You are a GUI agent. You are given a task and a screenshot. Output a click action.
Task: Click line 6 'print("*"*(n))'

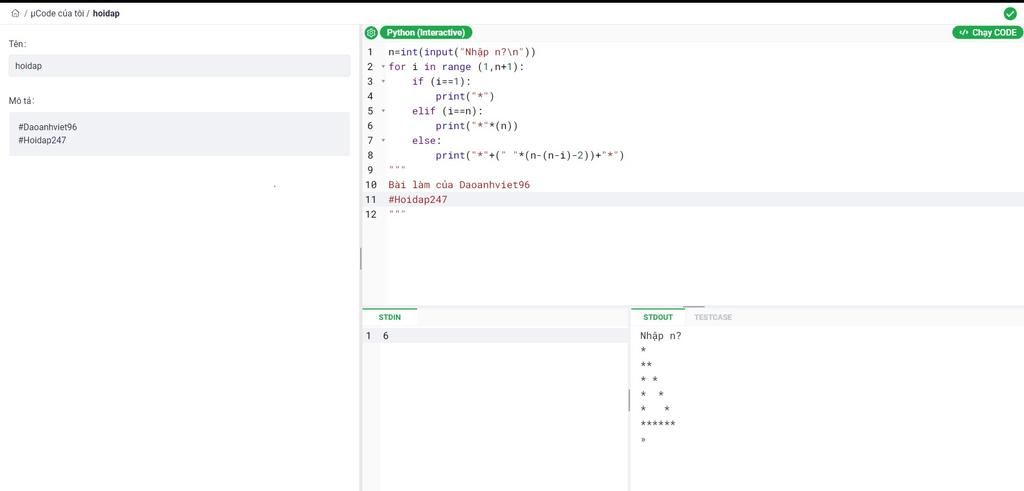(477, 126)
